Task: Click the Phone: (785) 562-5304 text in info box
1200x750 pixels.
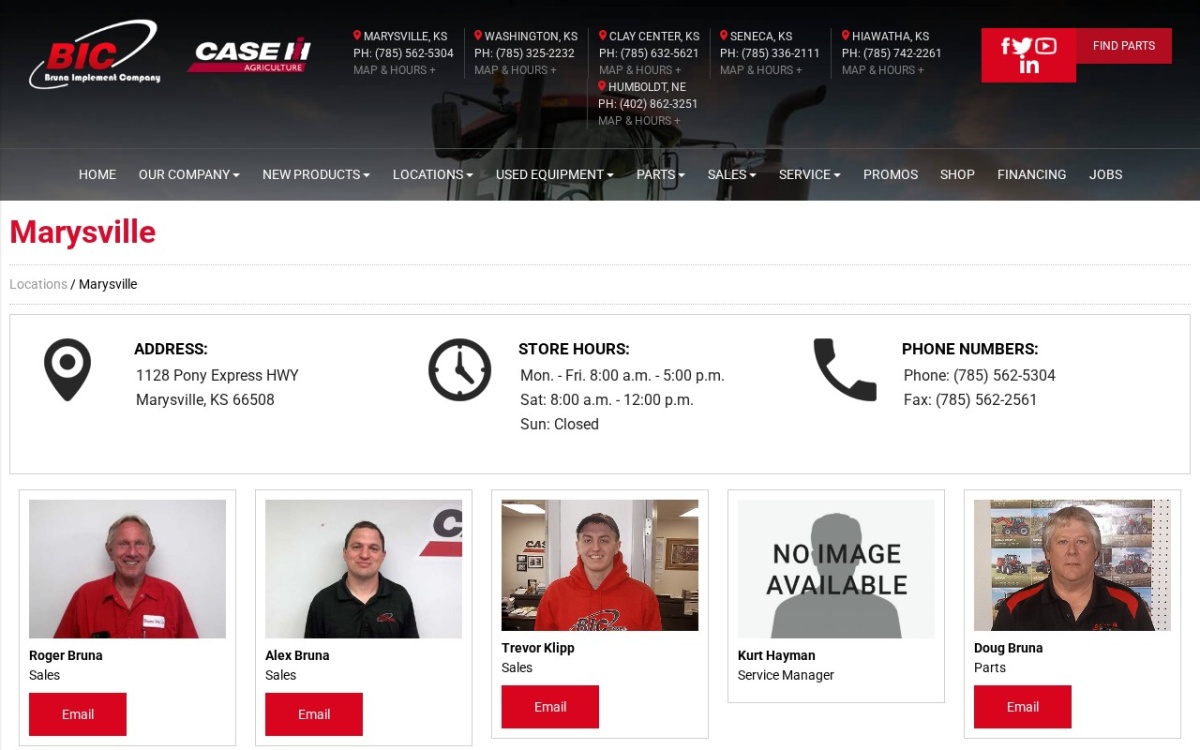Action: point(979,376)
